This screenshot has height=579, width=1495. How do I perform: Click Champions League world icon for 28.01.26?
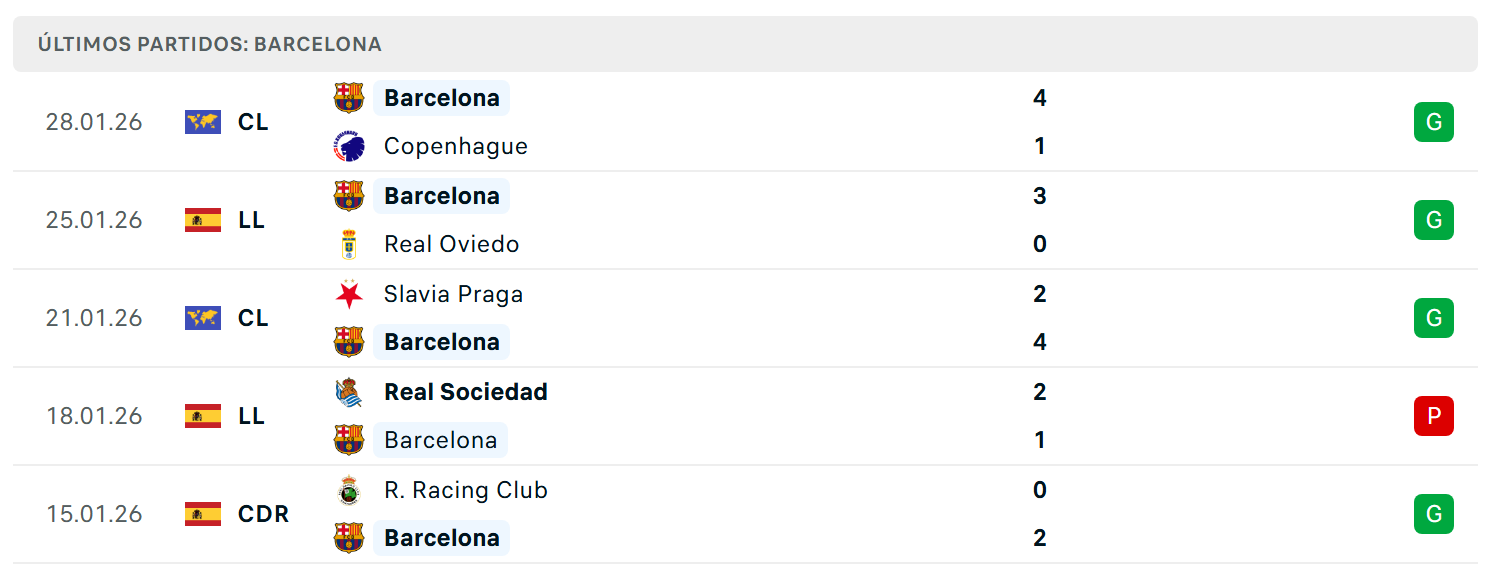point(203,122)
